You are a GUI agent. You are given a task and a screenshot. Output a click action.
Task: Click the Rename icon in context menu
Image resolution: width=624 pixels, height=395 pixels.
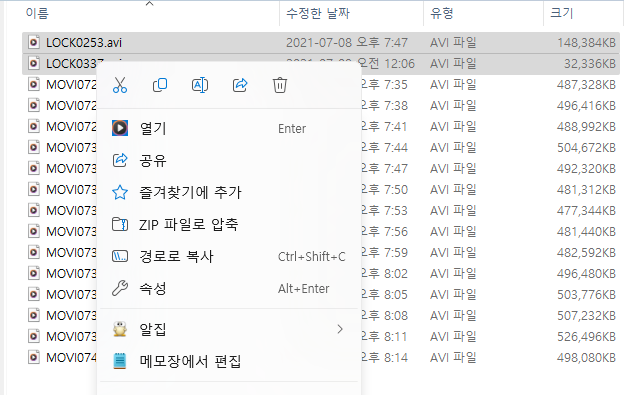pyautogui.click(x=200, y=85)
